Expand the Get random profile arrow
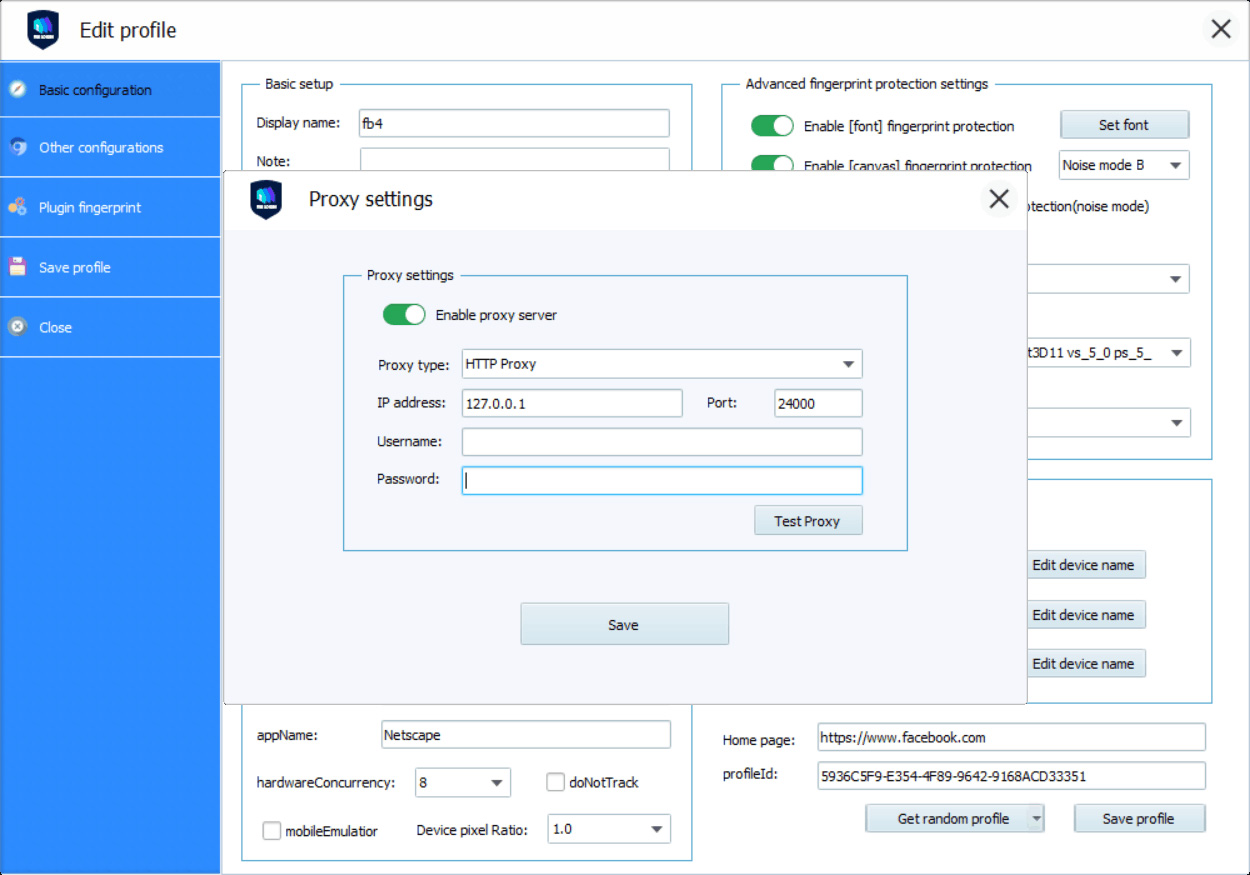The width and height of the screenshot is (1250, 875). tap(1036, 818)
